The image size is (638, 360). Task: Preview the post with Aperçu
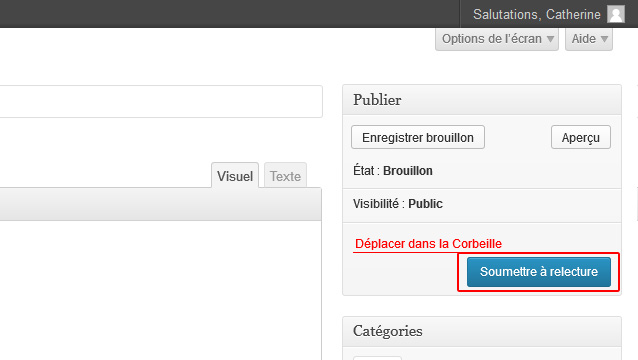pyautogui.click(x=581, y=137)
